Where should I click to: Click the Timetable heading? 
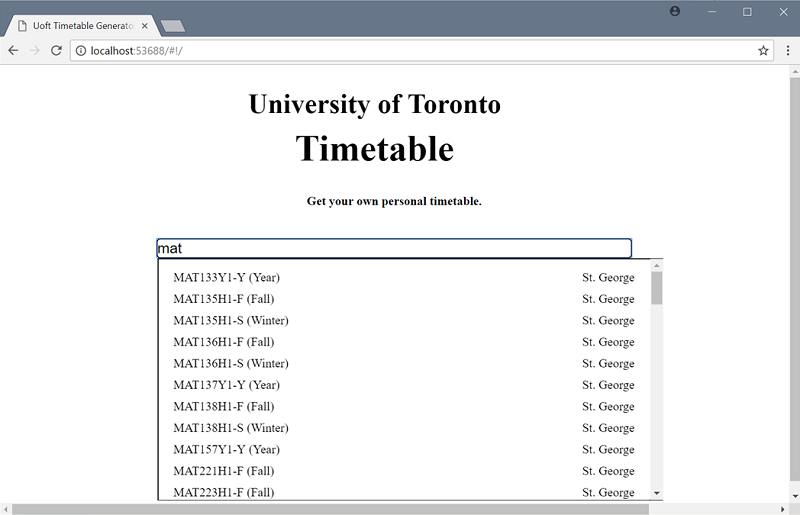click(x=375, y=149)
